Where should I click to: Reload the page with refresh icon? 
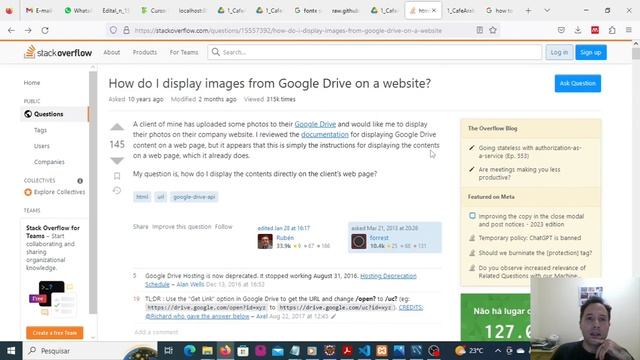pos(45,30)
